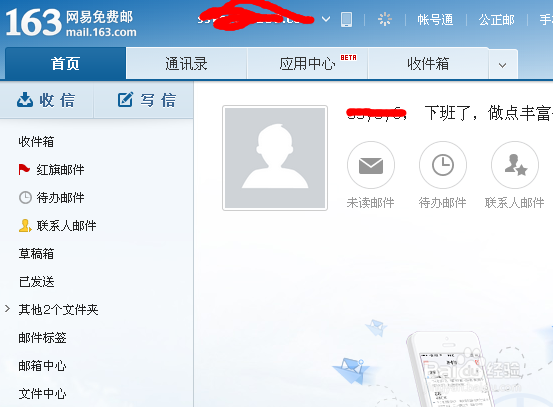Open 公正邮 link in header
553x407 pixels.
click(x=497, y=20)
